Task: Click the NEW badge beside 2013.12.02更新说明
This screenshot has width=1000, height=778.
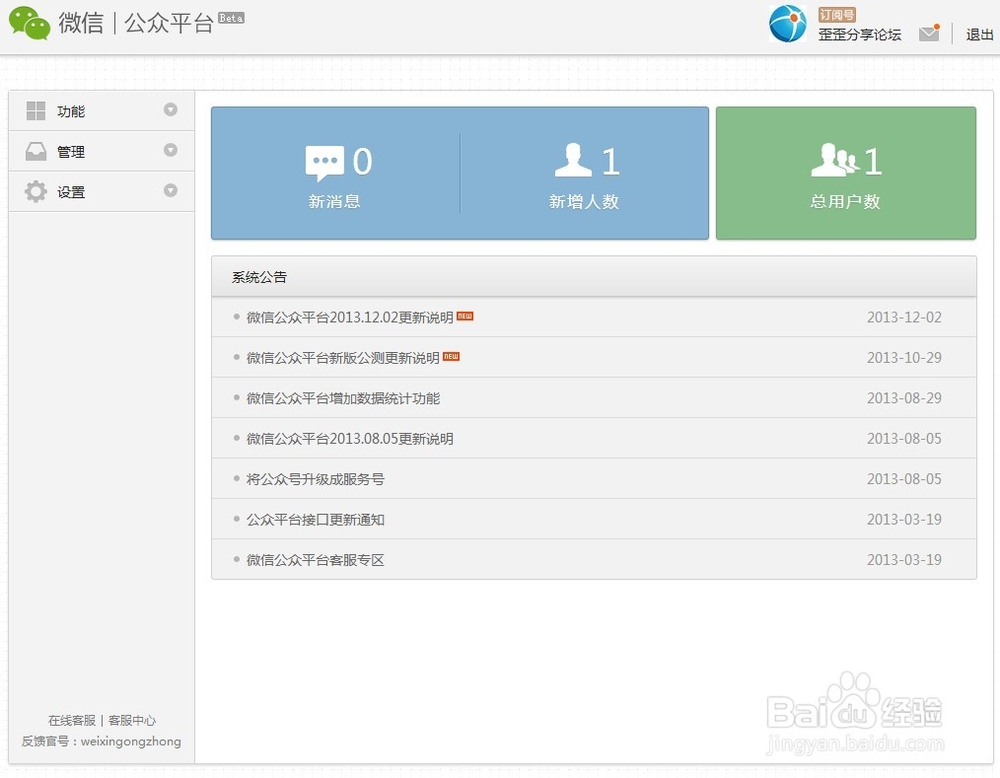Action: click(x=465, y=316)
